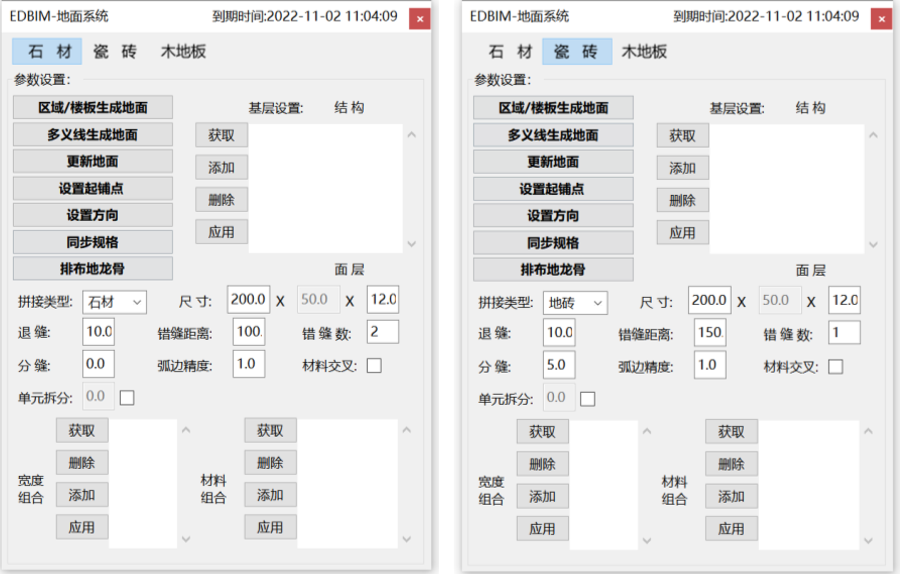Click 错缝数 field with value 1

[844, 332]
